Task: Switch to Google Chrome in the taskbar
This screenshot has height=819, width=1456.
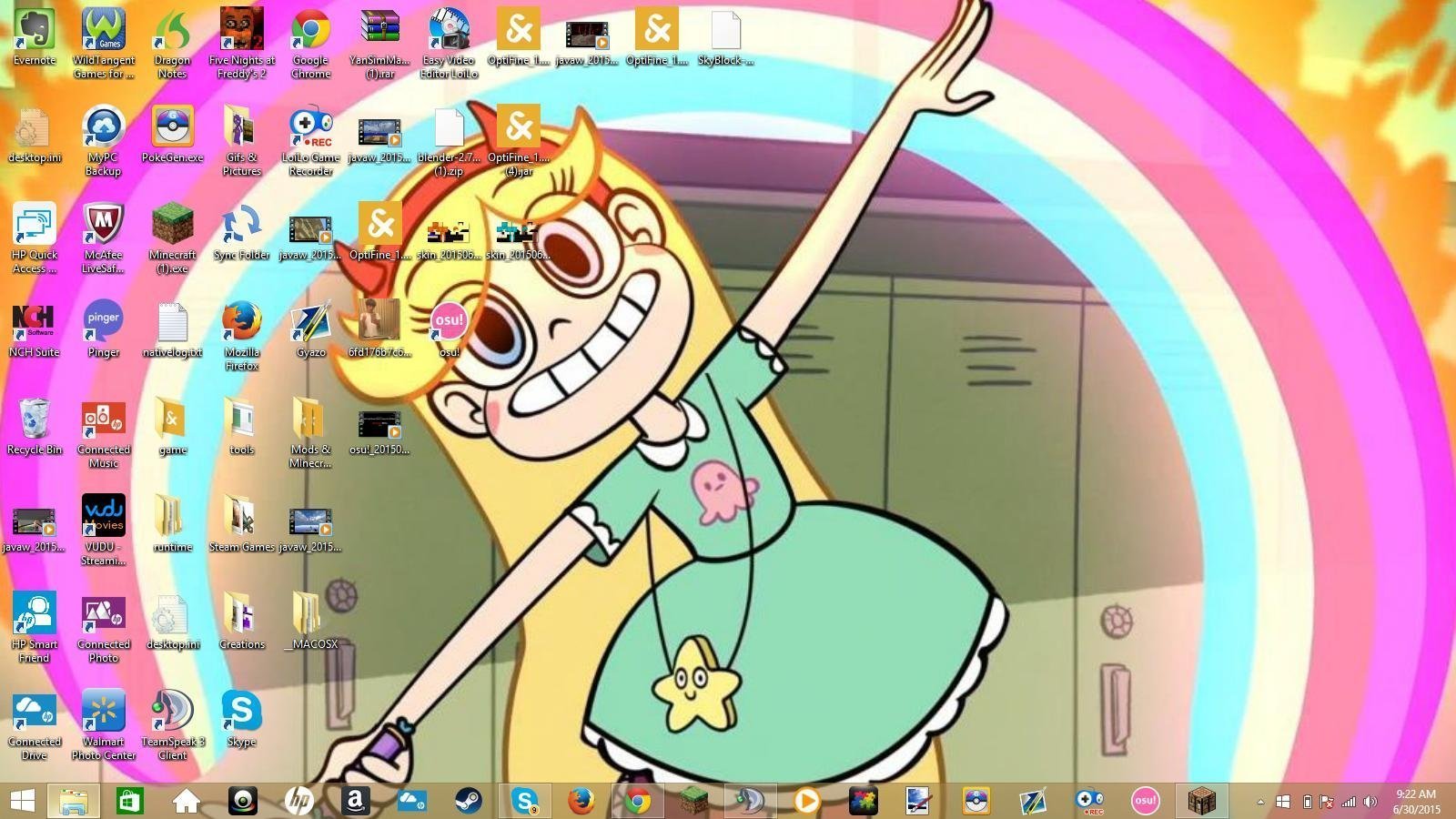Action: [638, 801]
